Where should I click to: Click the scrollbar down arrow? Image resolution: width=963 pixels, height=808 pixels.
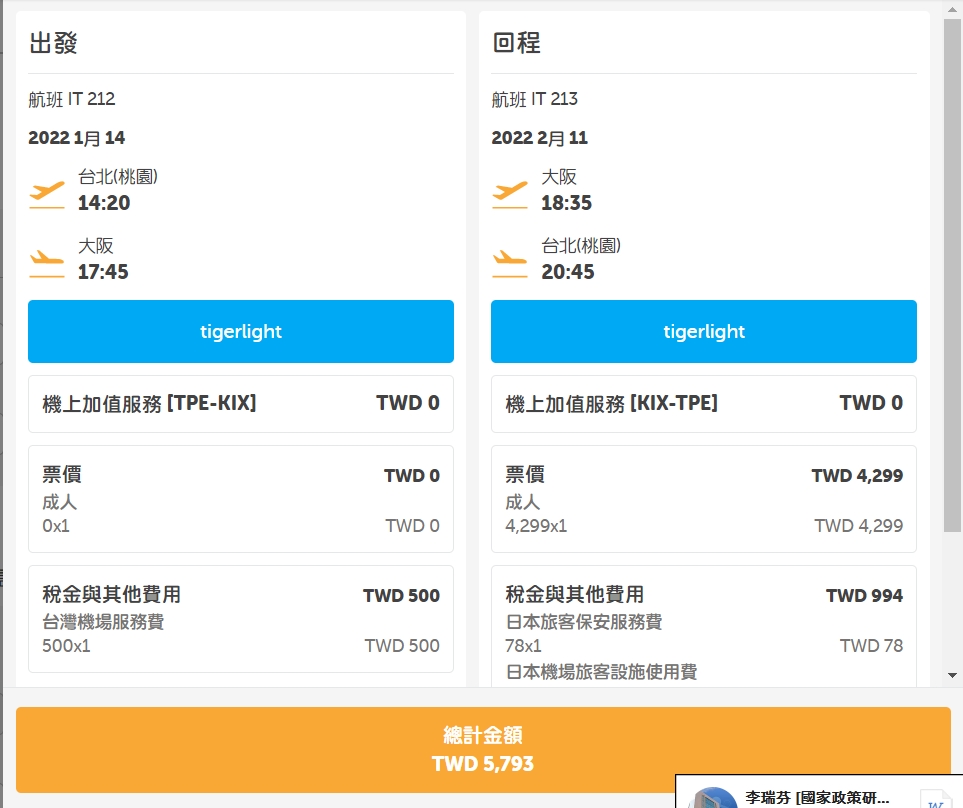pos(953,675)
